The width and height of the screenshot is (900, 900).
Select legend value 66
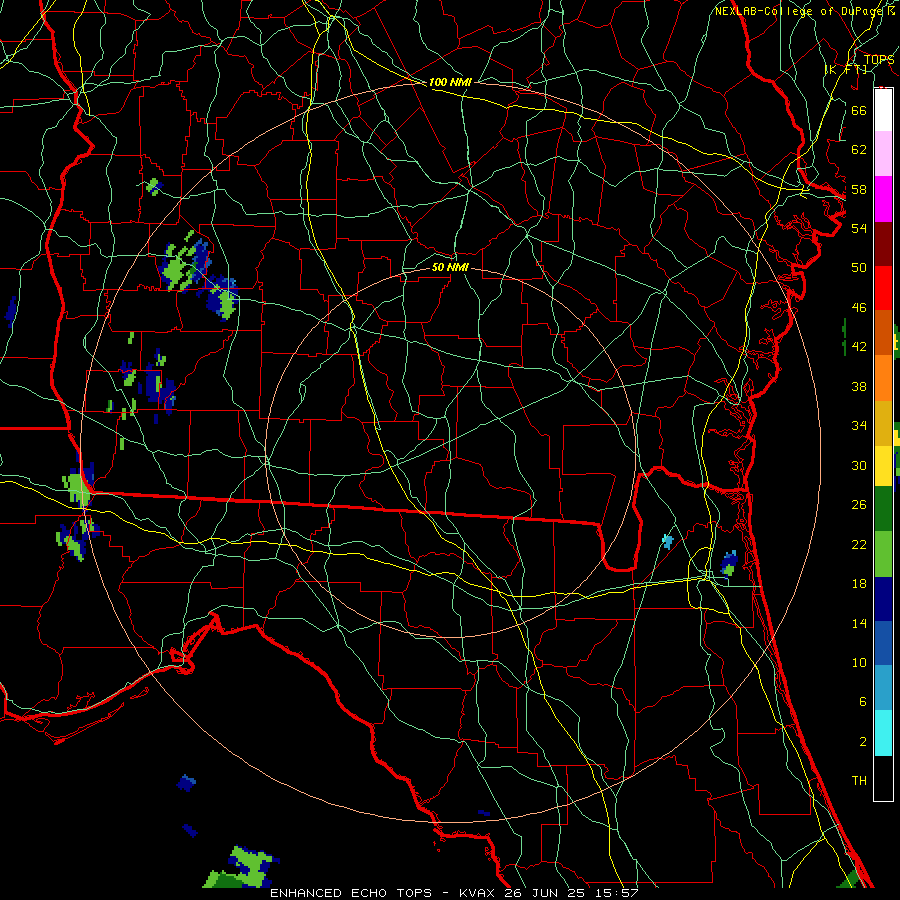(859, 110)
